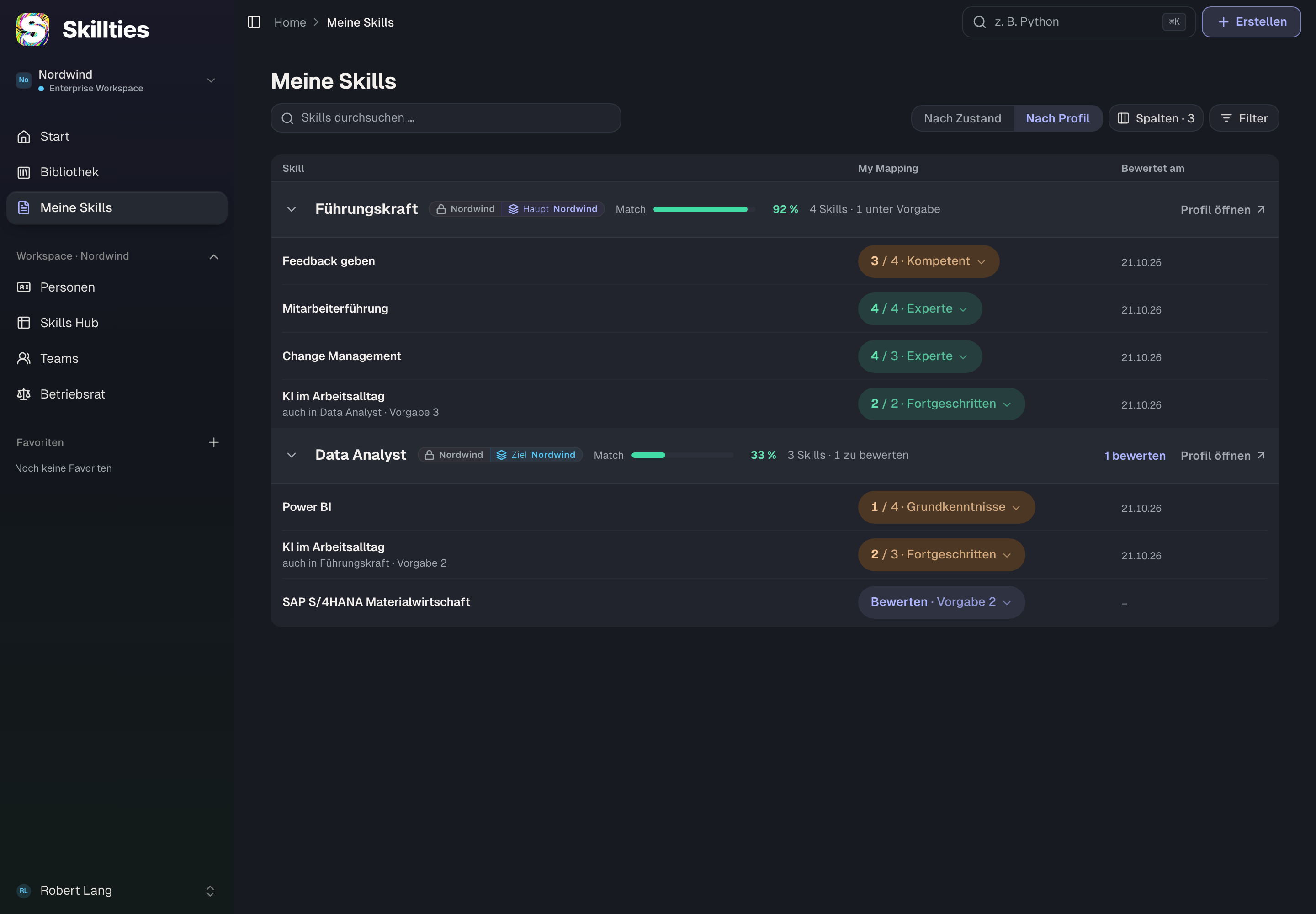1316x914 pixels.
Task: Click the lock Nordwind badge on Führungskraft
Action: (465, 209)
